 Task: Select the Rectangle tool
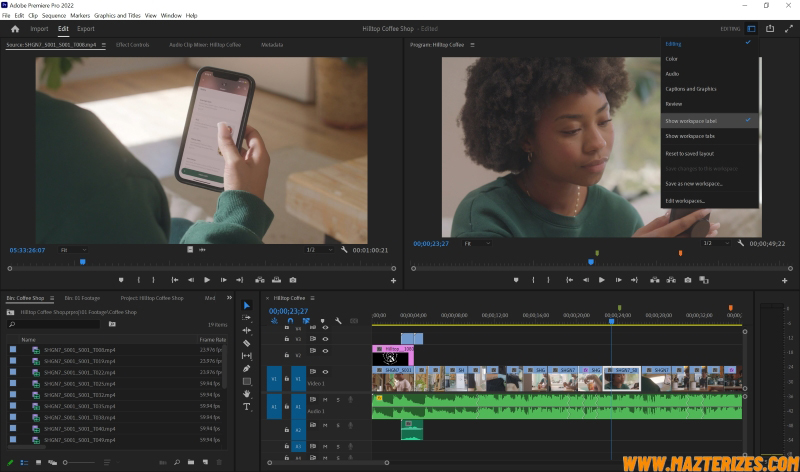coord(247,381)
